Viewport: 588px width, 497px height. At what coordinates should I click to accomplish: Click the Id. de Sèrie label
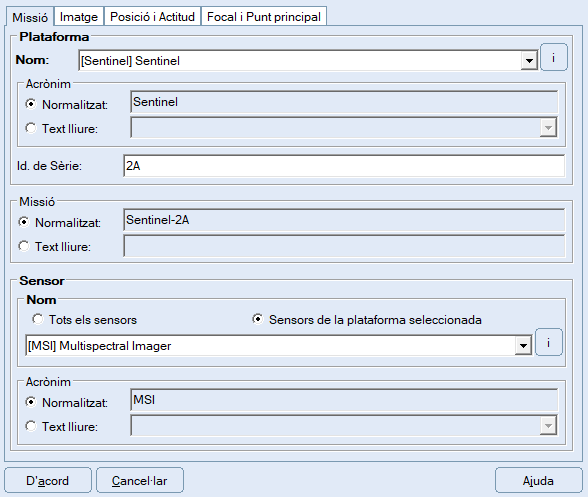pyautogui.click(x=49, y=166)
